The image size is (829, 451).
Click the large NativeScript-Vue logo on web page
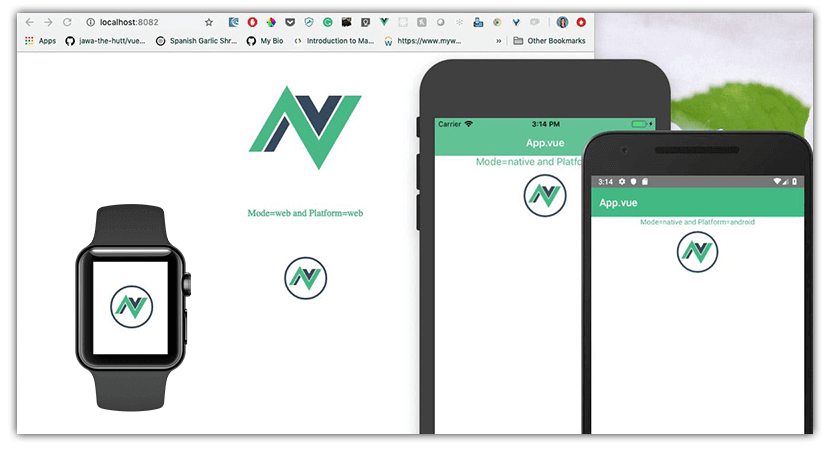click(x=305, y=127)
